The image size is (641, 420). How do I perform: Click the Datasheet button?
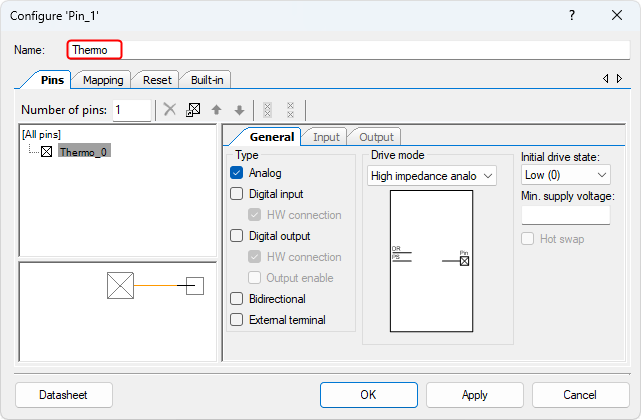pos(64,395)
